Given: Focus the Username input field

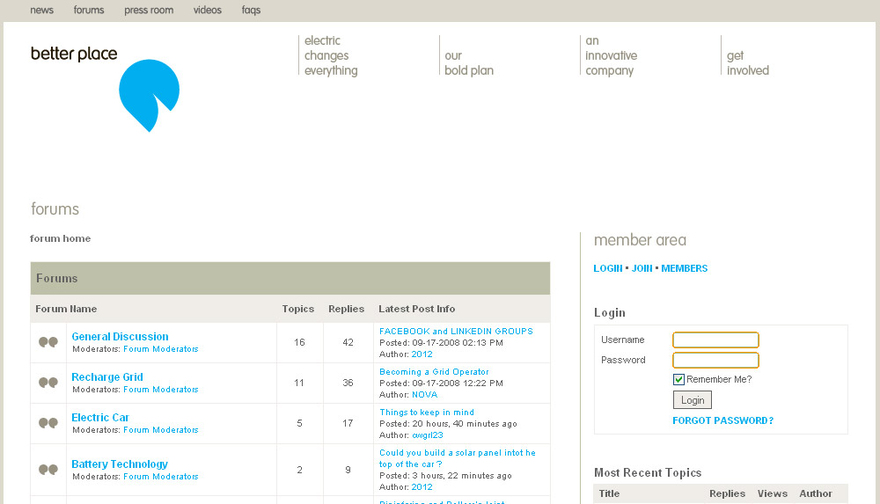Looking at the screenshot, I should click(x=716, y=340).
